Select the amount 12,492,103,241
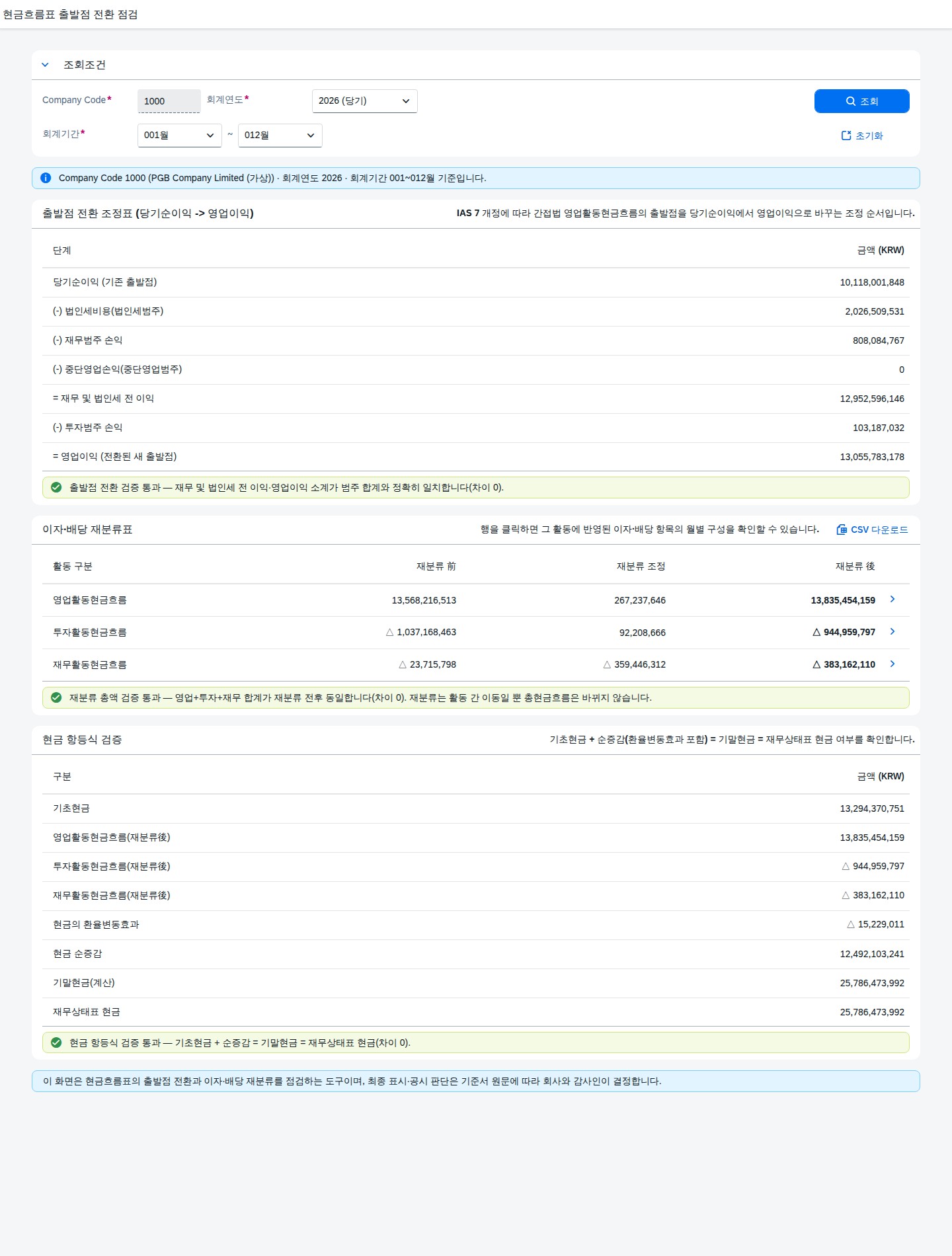Image resolution: width=952 pixels, height=1256 pixels. click(872, 954)
